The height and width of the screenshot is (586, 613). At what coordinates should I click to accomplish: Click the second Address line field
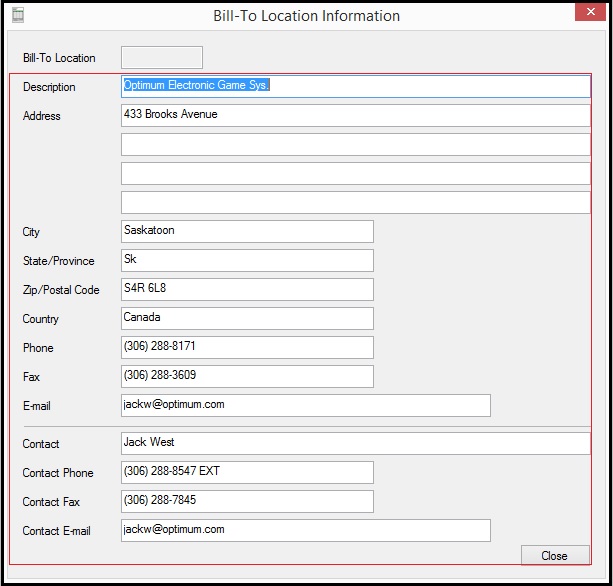pos(356,144)
